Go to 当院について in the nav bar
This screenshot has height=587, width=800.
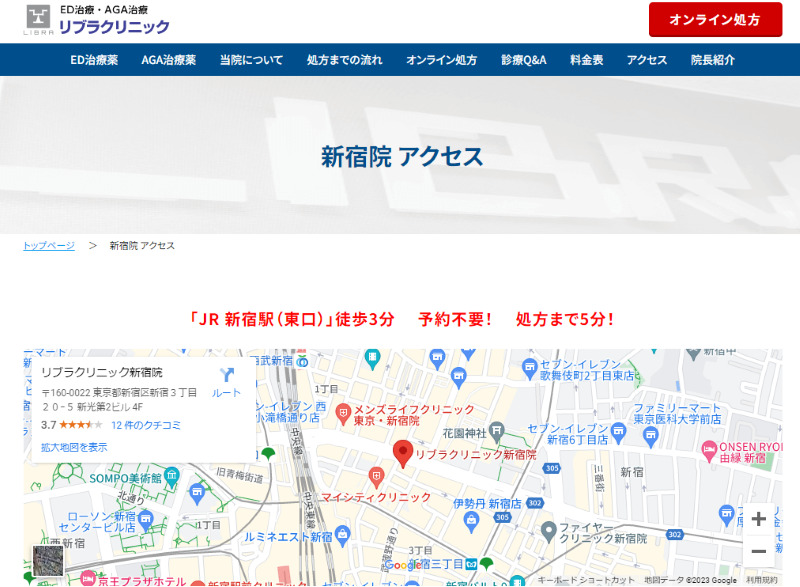[252, 60]
